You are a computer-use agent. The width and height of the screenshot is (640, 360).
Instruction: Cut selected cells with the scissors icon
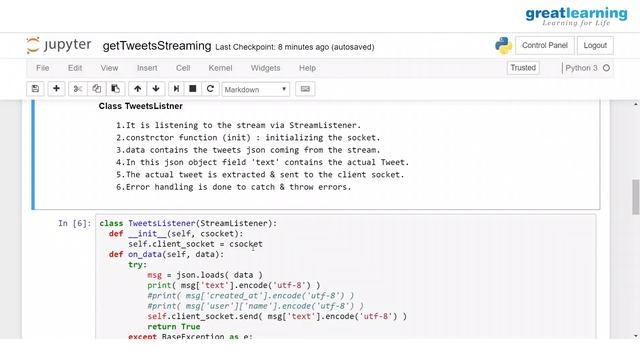click(x=78, y=89)
